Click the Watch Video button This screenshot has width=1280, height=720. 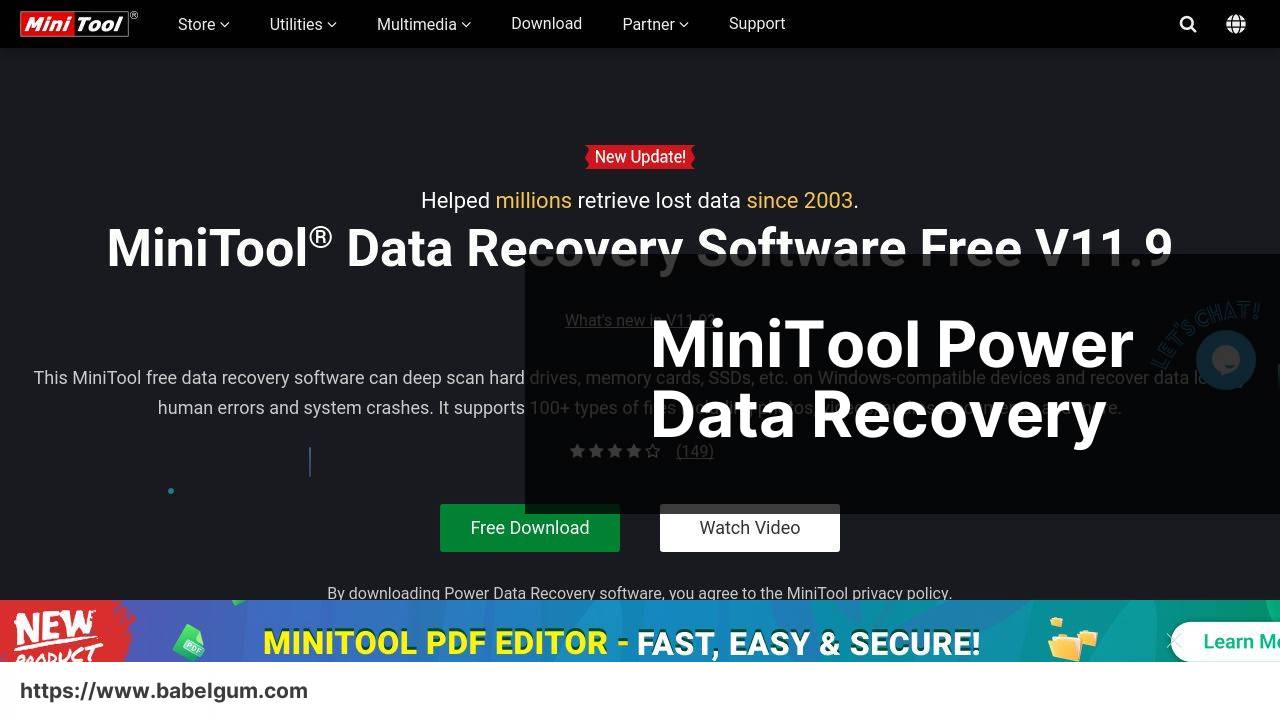point(750,528)
